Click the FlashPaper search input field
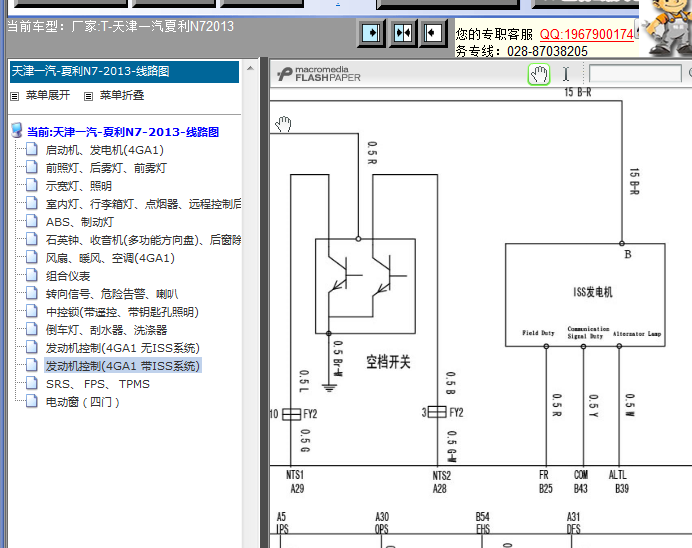Screen dimensions: 692x548 (635, 73)
